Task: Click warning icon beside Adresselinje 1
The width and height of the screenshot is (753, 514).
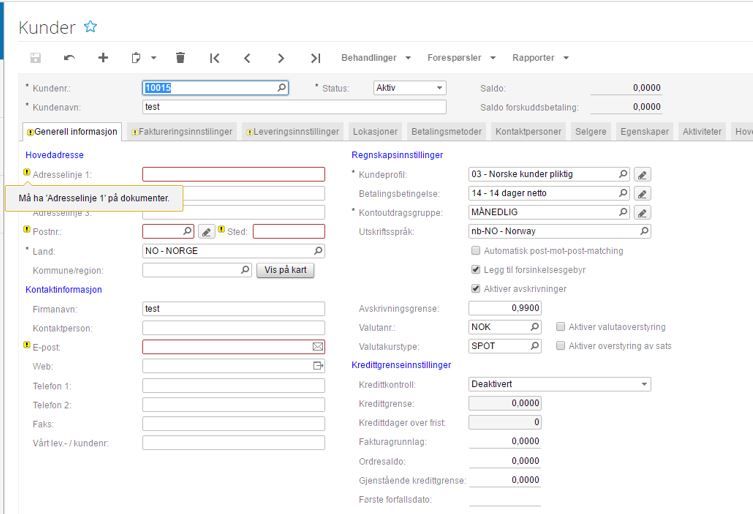Action: [27, 172]
